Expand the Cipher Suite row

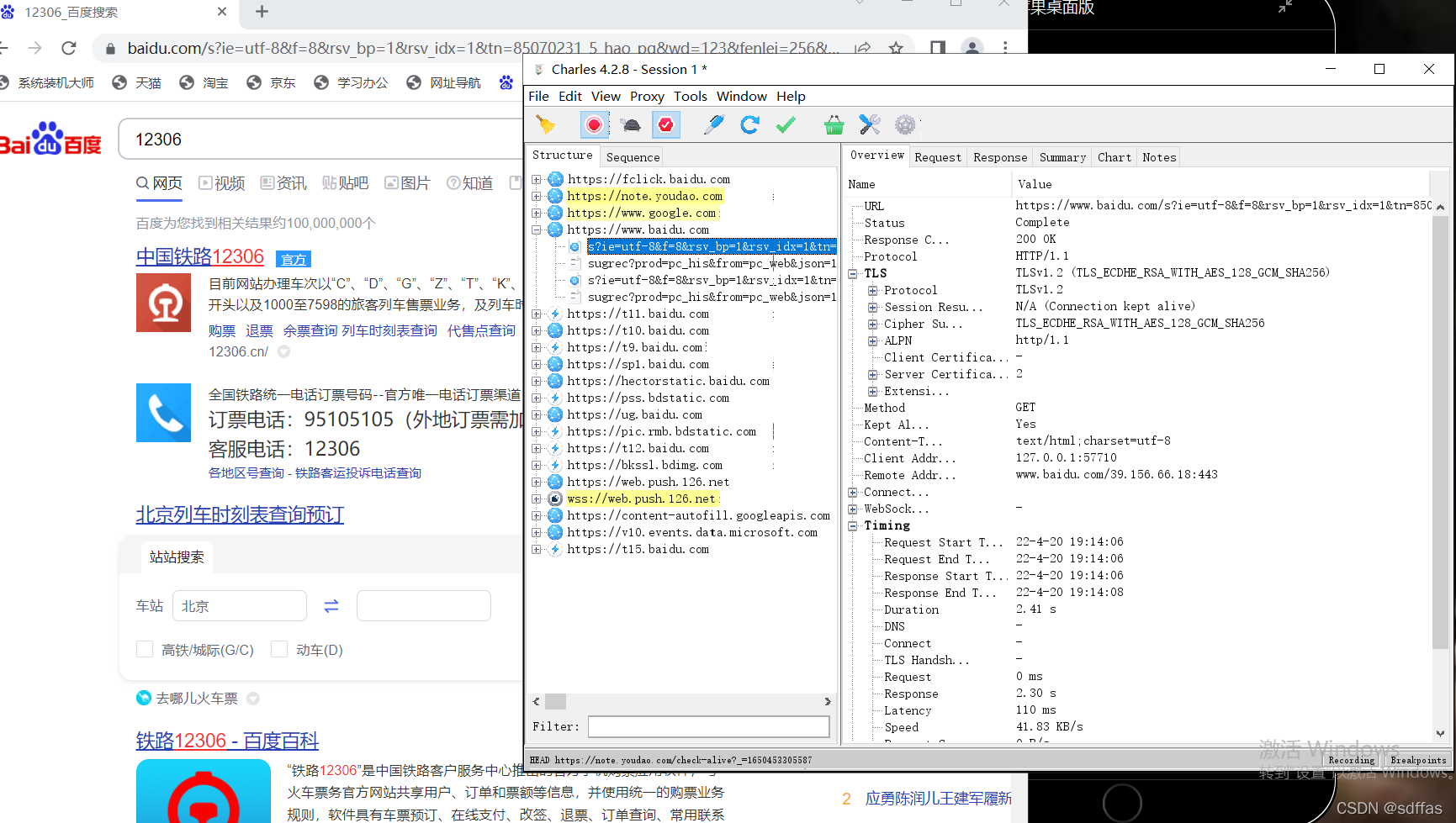point(872,324)
